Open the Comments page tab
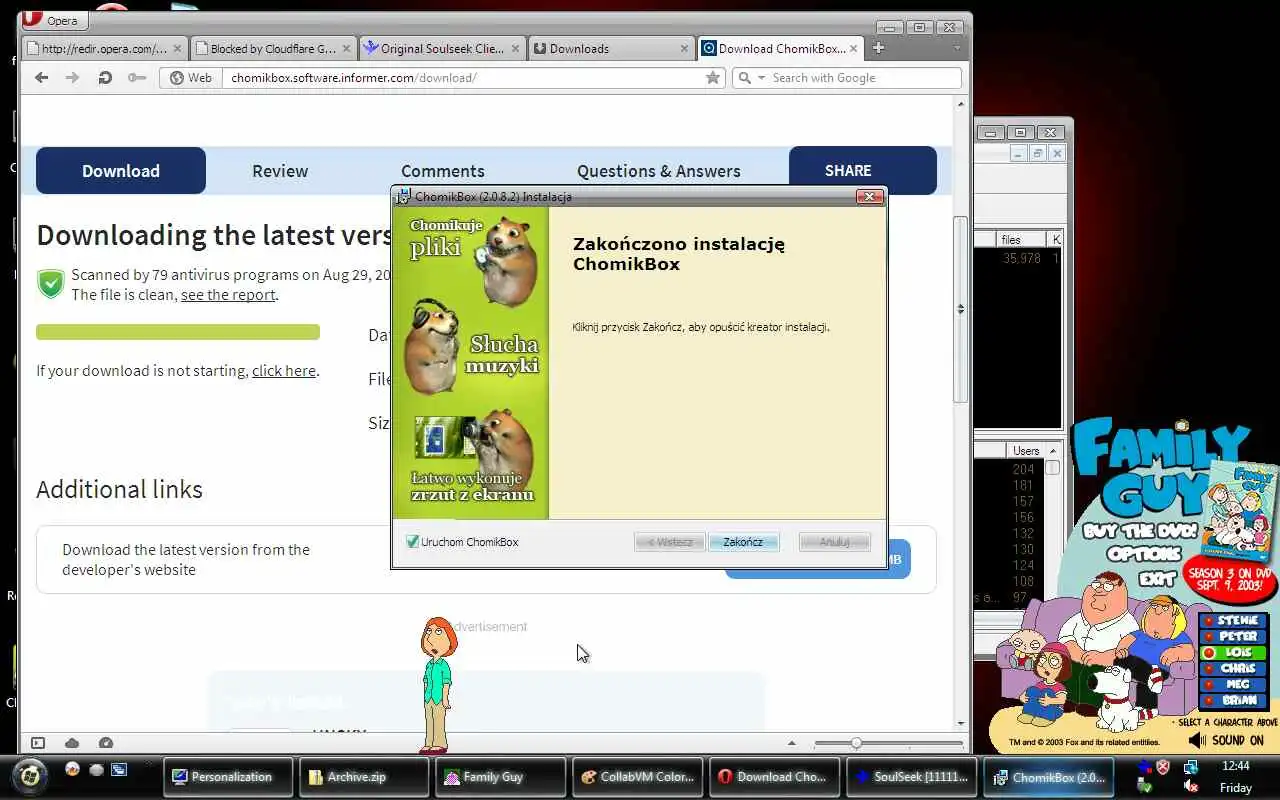The image size is (1280, 800). (443, 171)
